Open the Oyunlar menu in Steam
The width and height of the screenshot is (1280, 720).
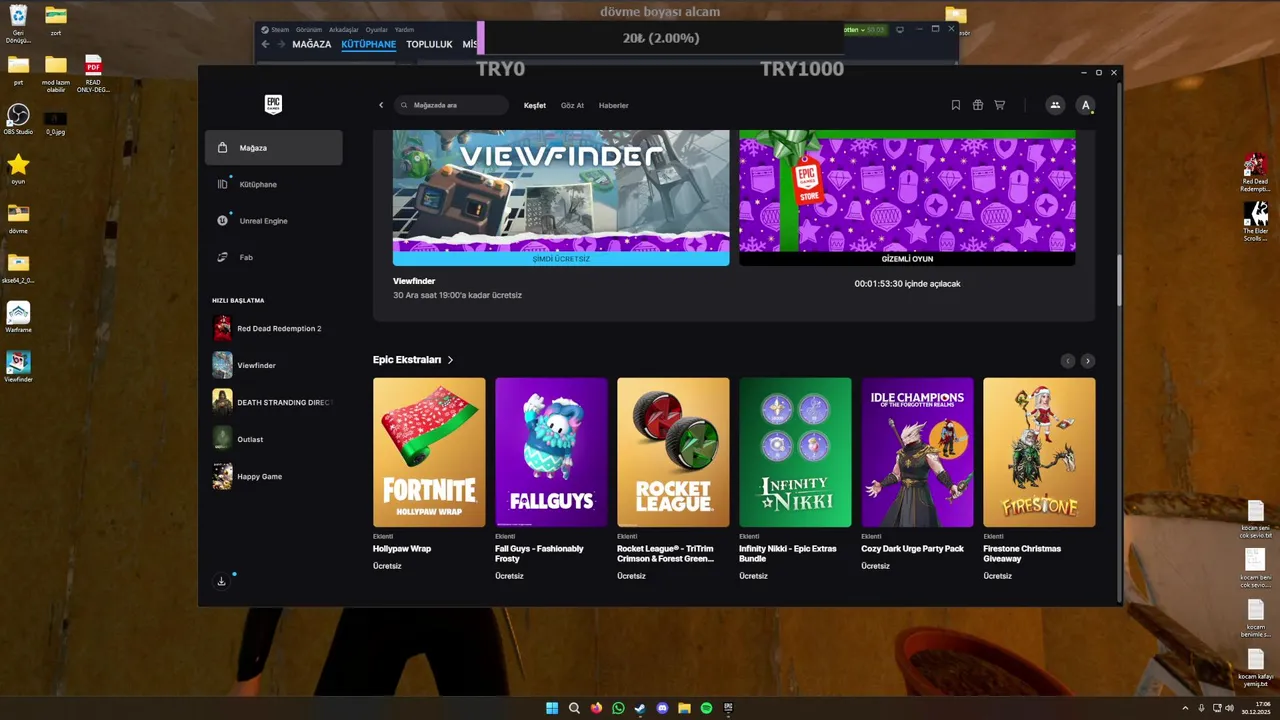pos(376,30)
